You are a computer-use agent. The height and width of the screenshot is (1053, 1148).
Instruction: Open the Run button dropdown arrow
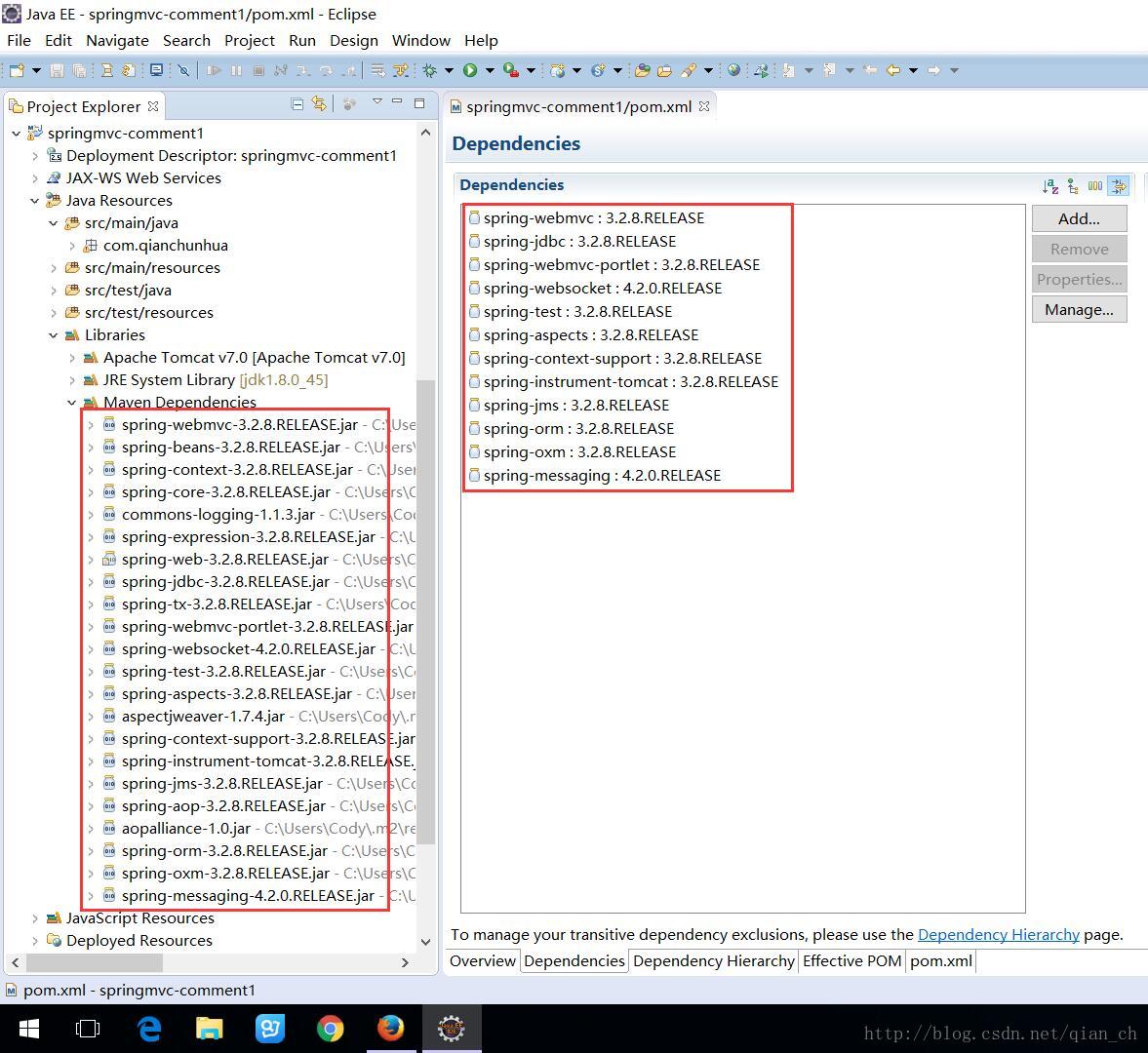point(489,70)
